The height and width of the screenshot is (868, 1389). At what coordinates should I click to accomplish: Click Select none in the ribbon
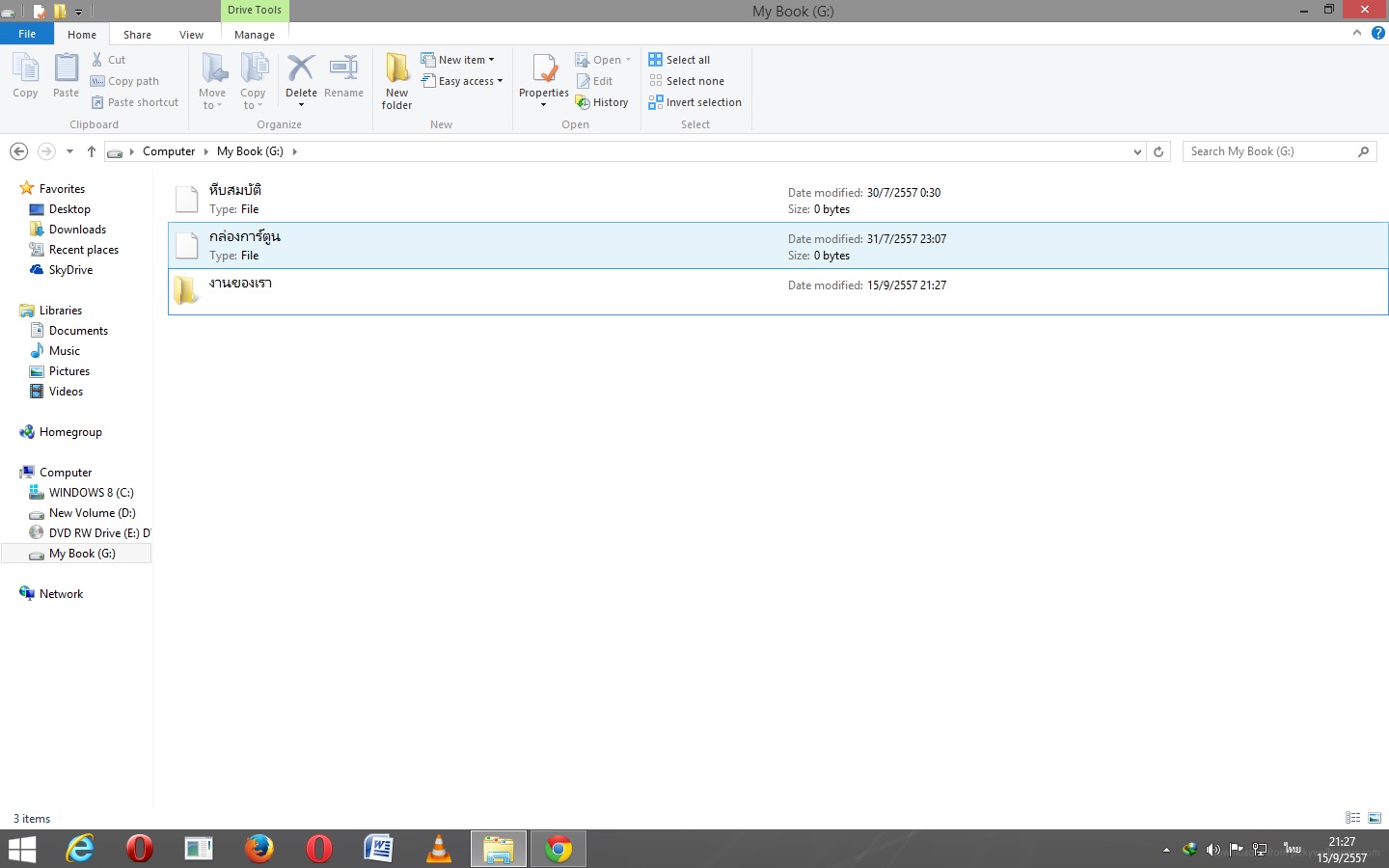[x=686, y=81]
